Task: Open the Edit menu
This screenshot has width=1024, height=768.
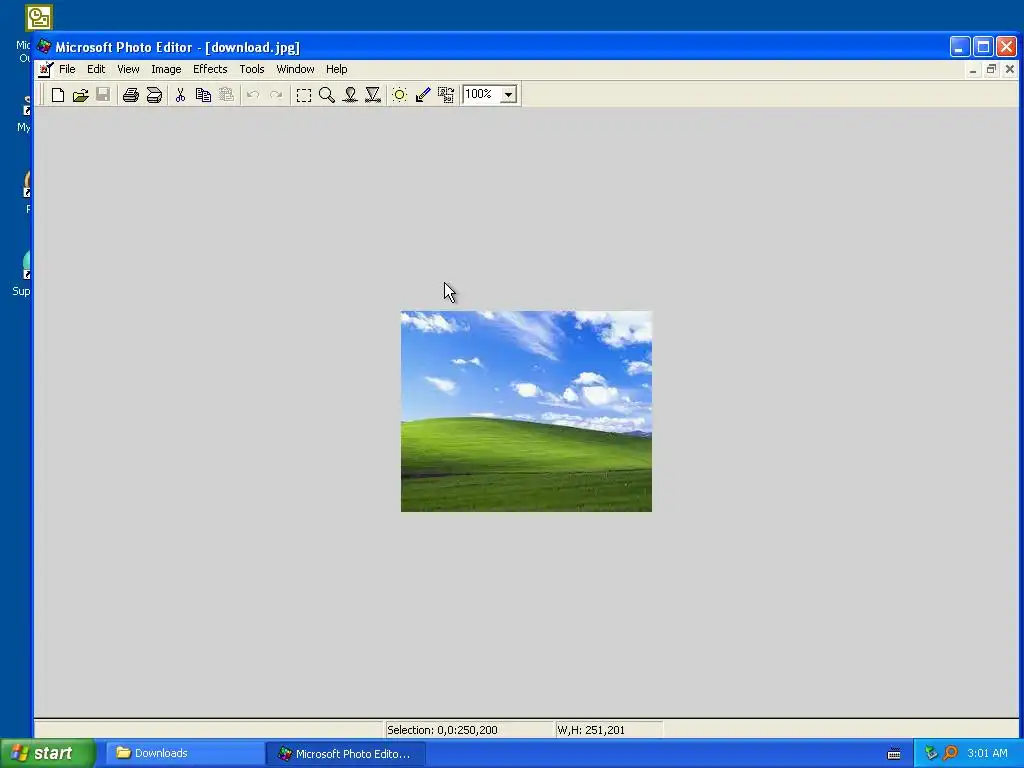Action: [x=96, y=69]
